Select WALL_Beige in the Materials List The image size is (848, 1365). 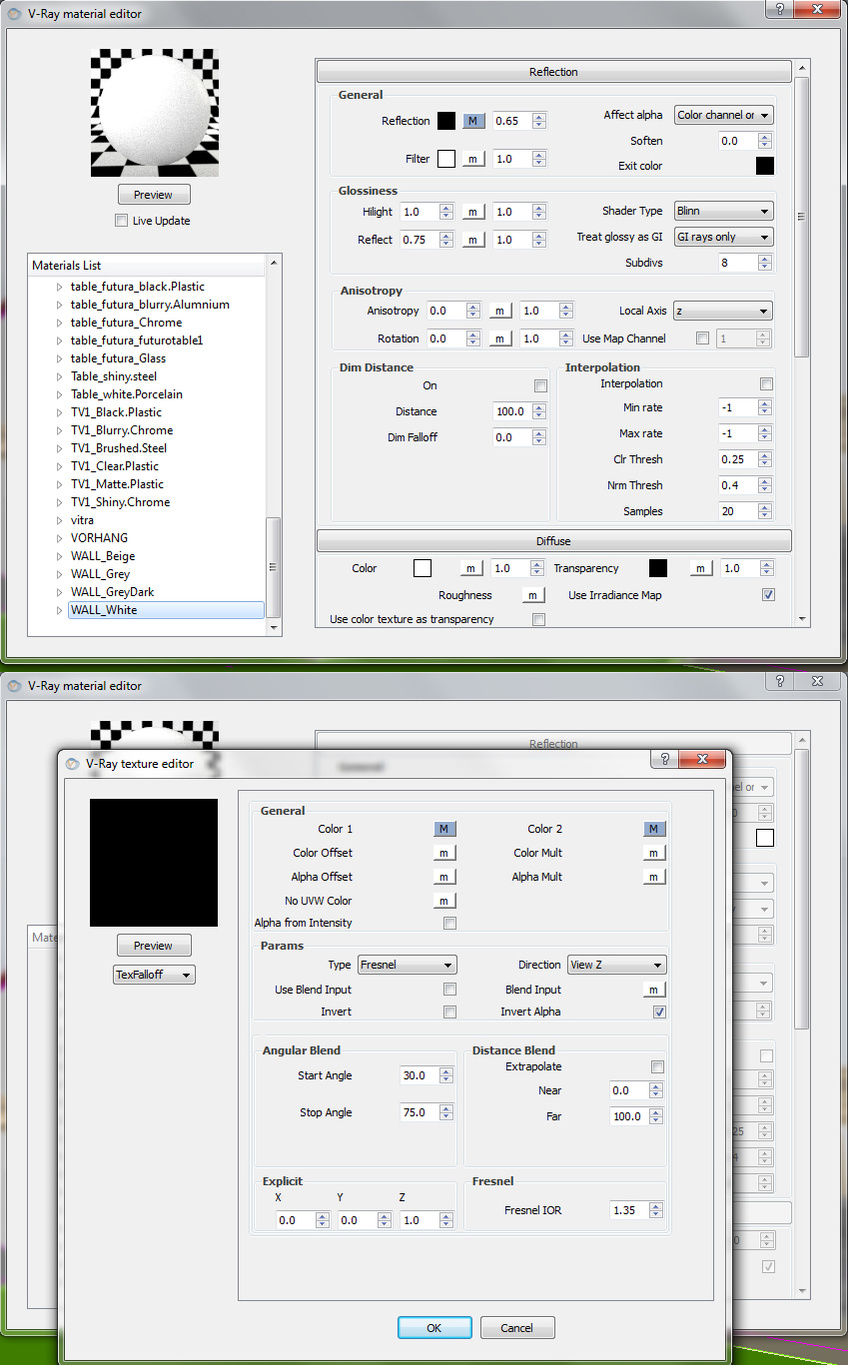point(103,556)
